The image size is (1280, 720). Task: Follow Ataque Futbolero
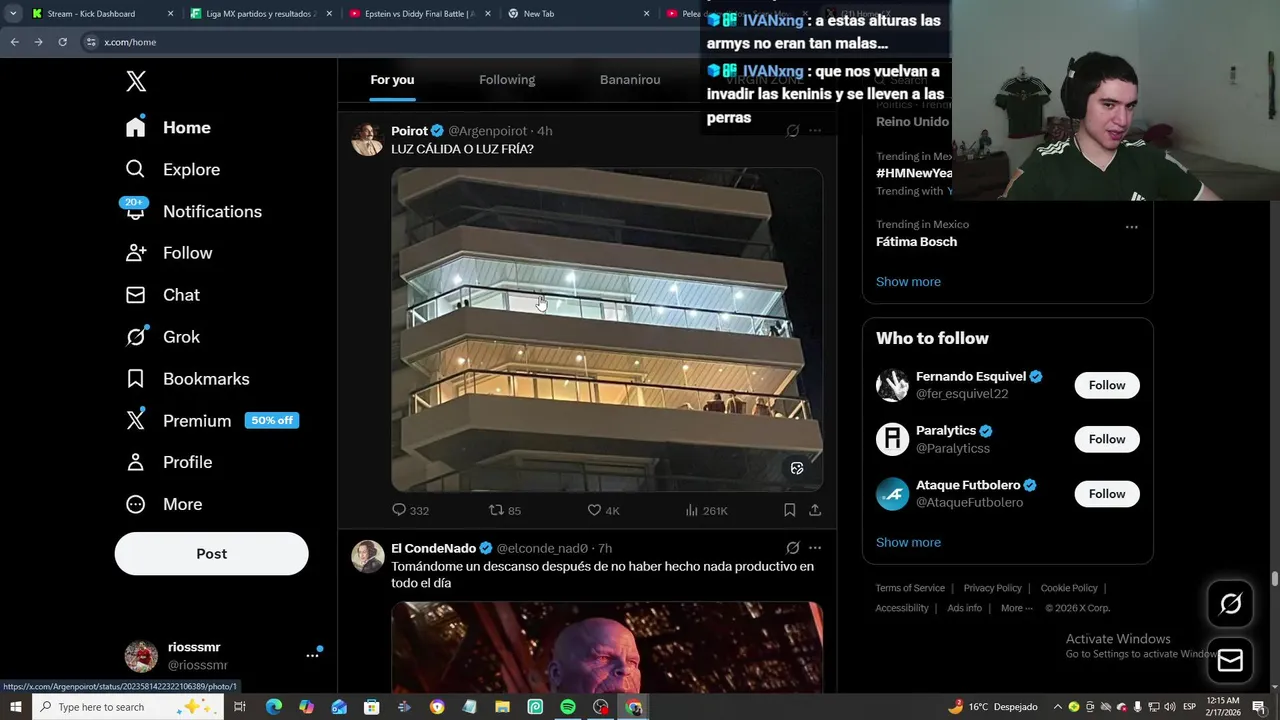pos(1107,494)
